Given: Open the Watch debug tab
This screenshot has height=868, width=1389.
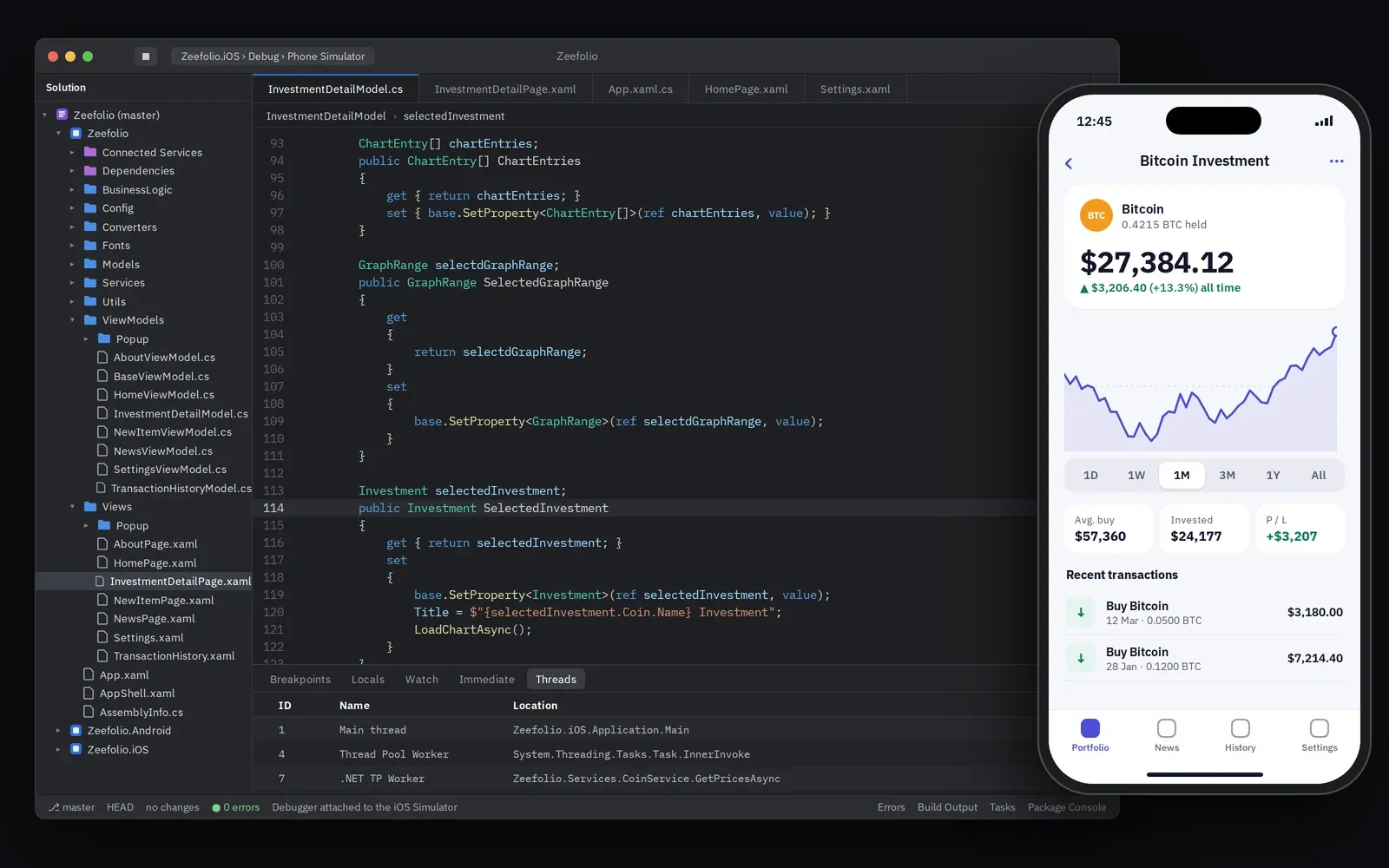Looking at the screenshot, I should coord(422,680).
